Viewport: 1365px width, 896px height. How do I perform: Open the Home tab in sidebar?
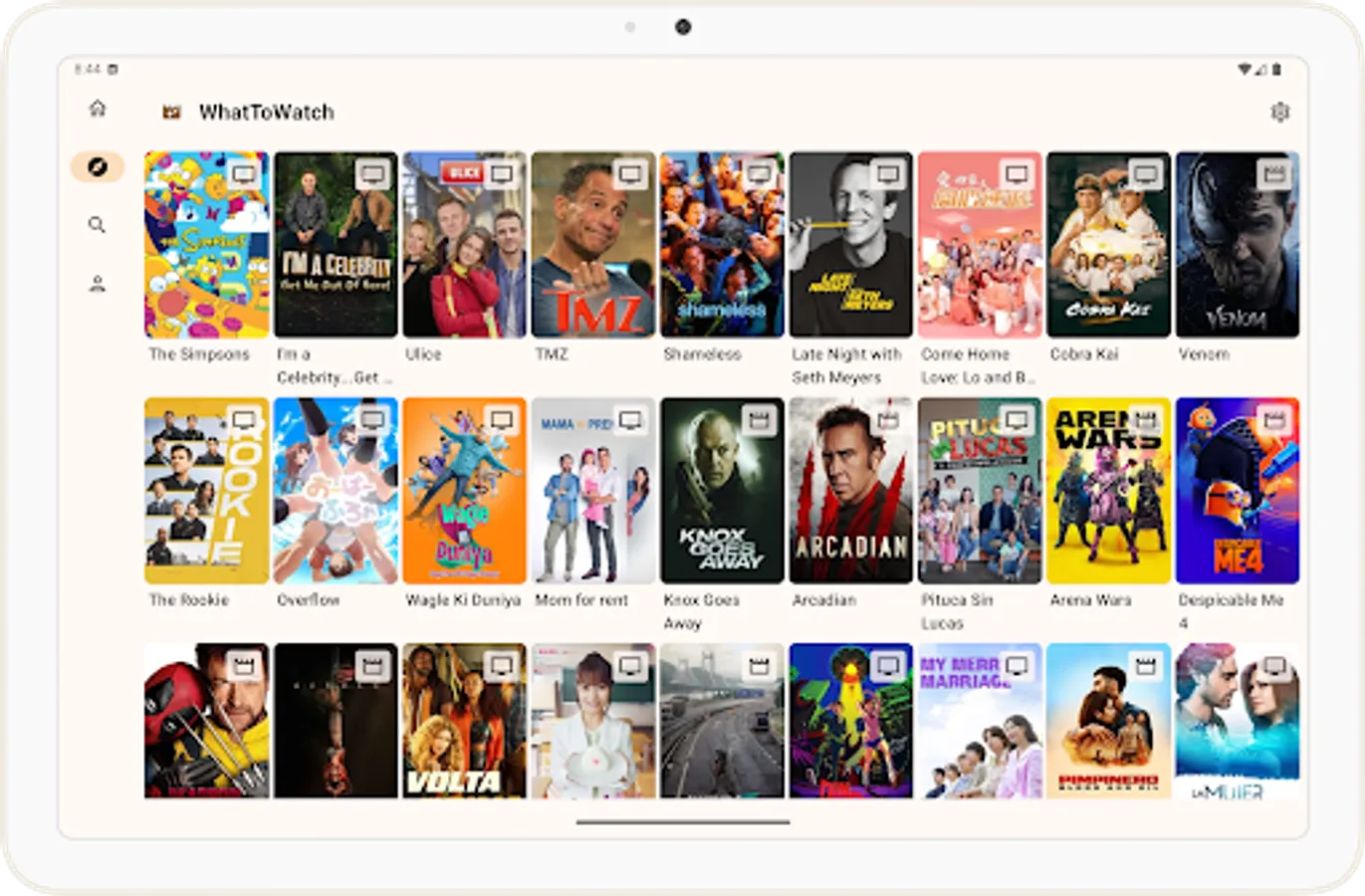point(98,109)
